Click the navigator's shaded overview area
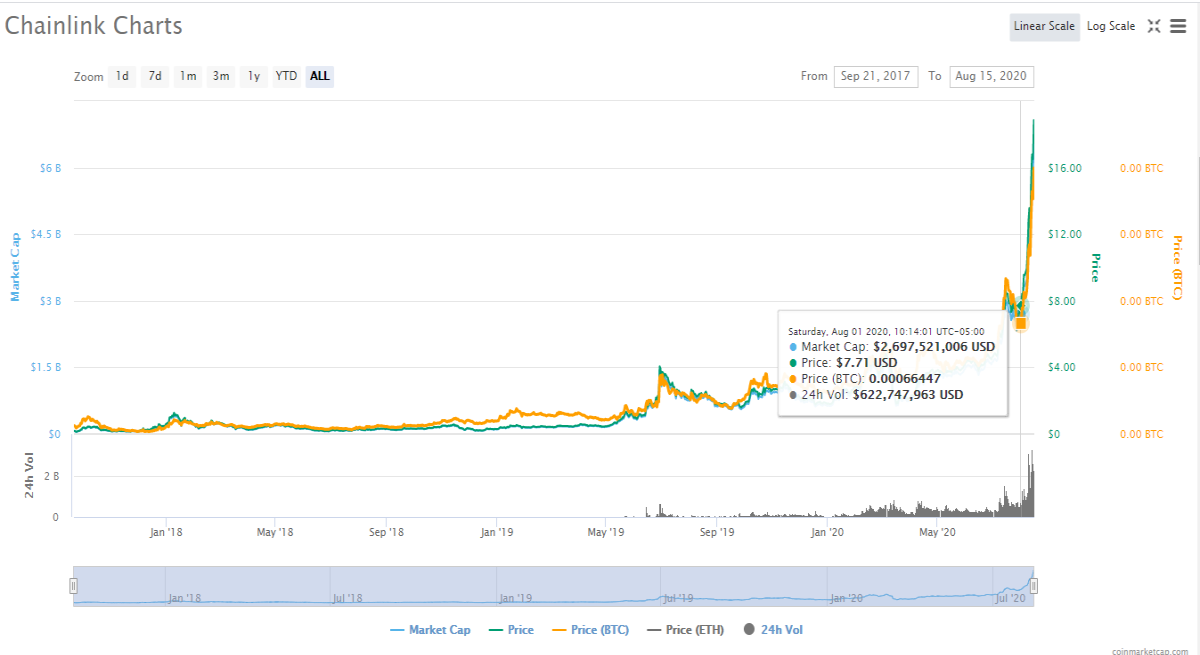Viewport: 1200px width, 655px height. click(x=553, y=586)
